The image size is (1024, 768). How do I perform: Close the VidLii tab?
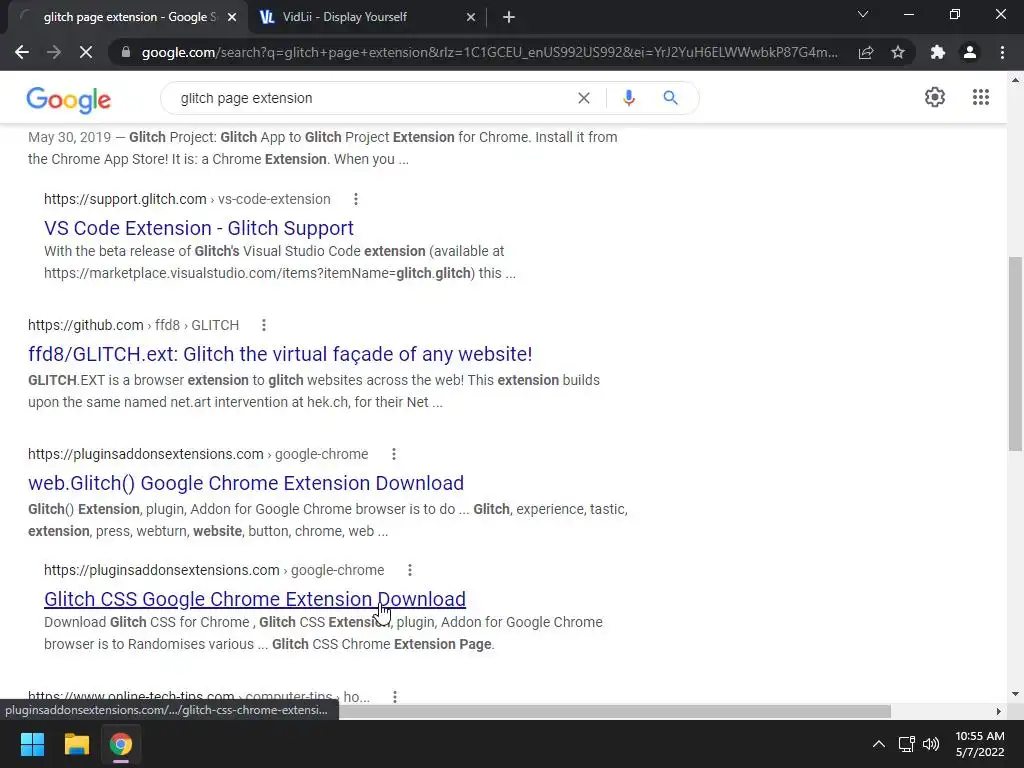click(x=471, y=17)
